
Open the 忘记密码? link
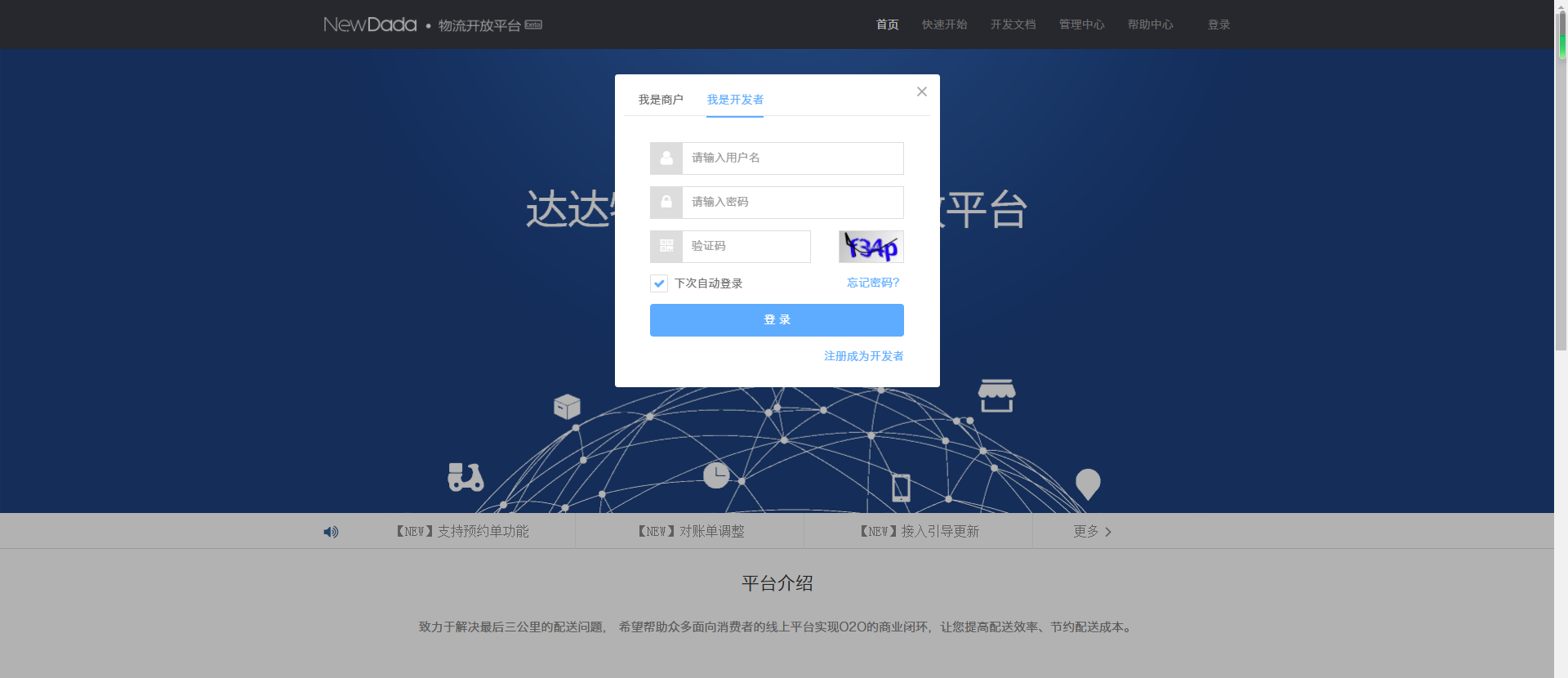coord(873,283)
